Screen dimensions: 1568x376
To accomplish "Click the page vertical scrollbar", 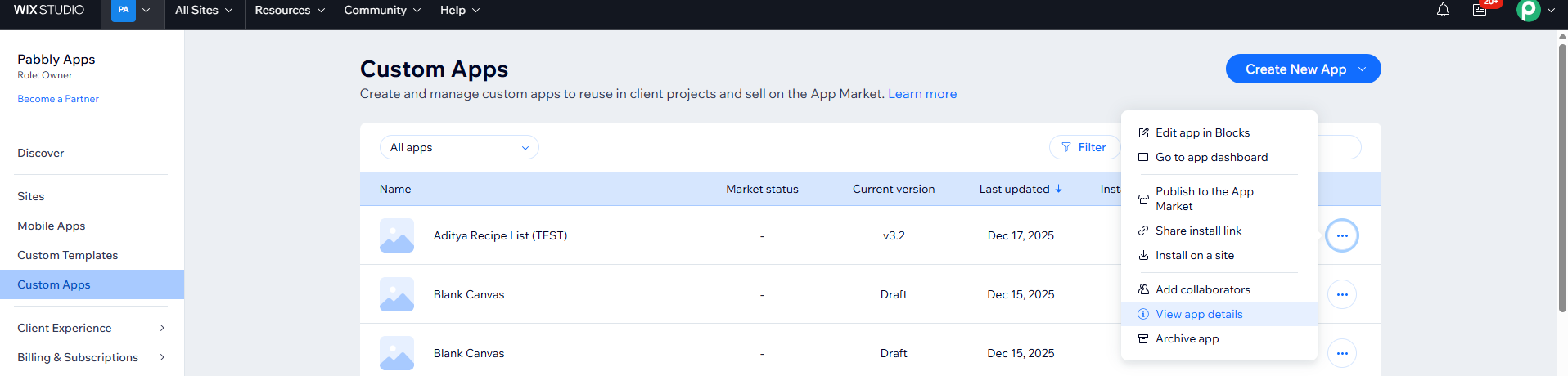I will [1561, 180].
